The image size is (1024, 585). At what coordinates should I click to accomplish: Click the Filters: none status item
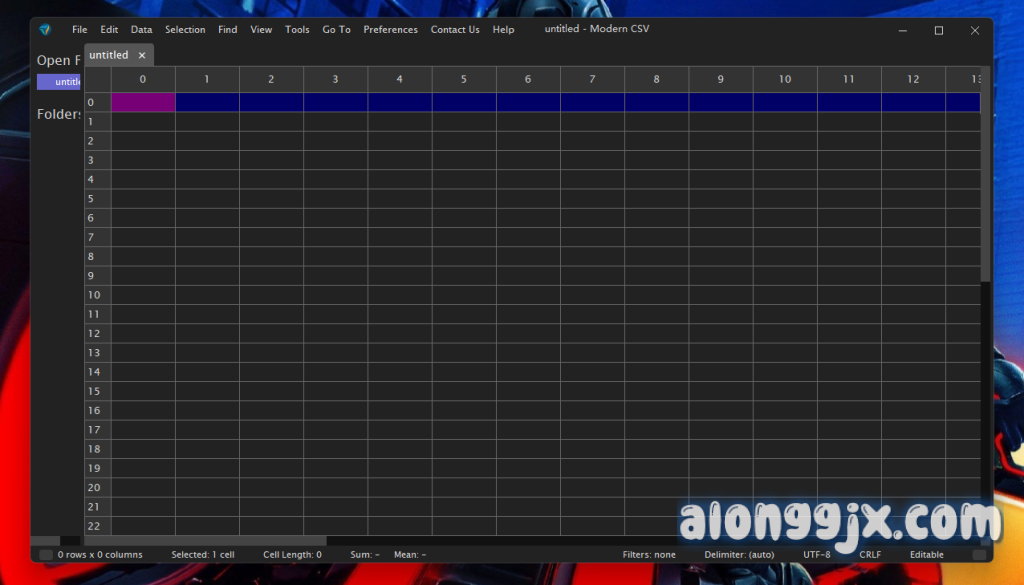click(x=649, y=555)
